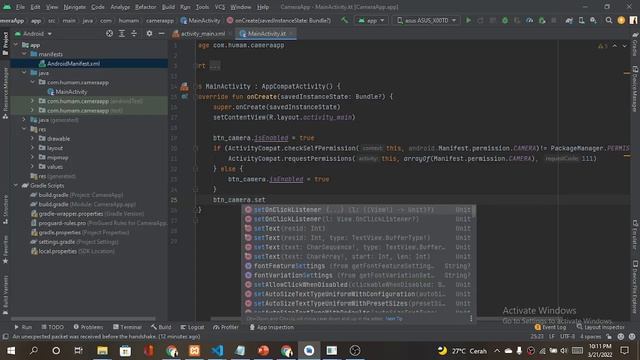This screenshot has width=640, height=360.
Task: Click the Make Project hammer icon
Action: 344,20
